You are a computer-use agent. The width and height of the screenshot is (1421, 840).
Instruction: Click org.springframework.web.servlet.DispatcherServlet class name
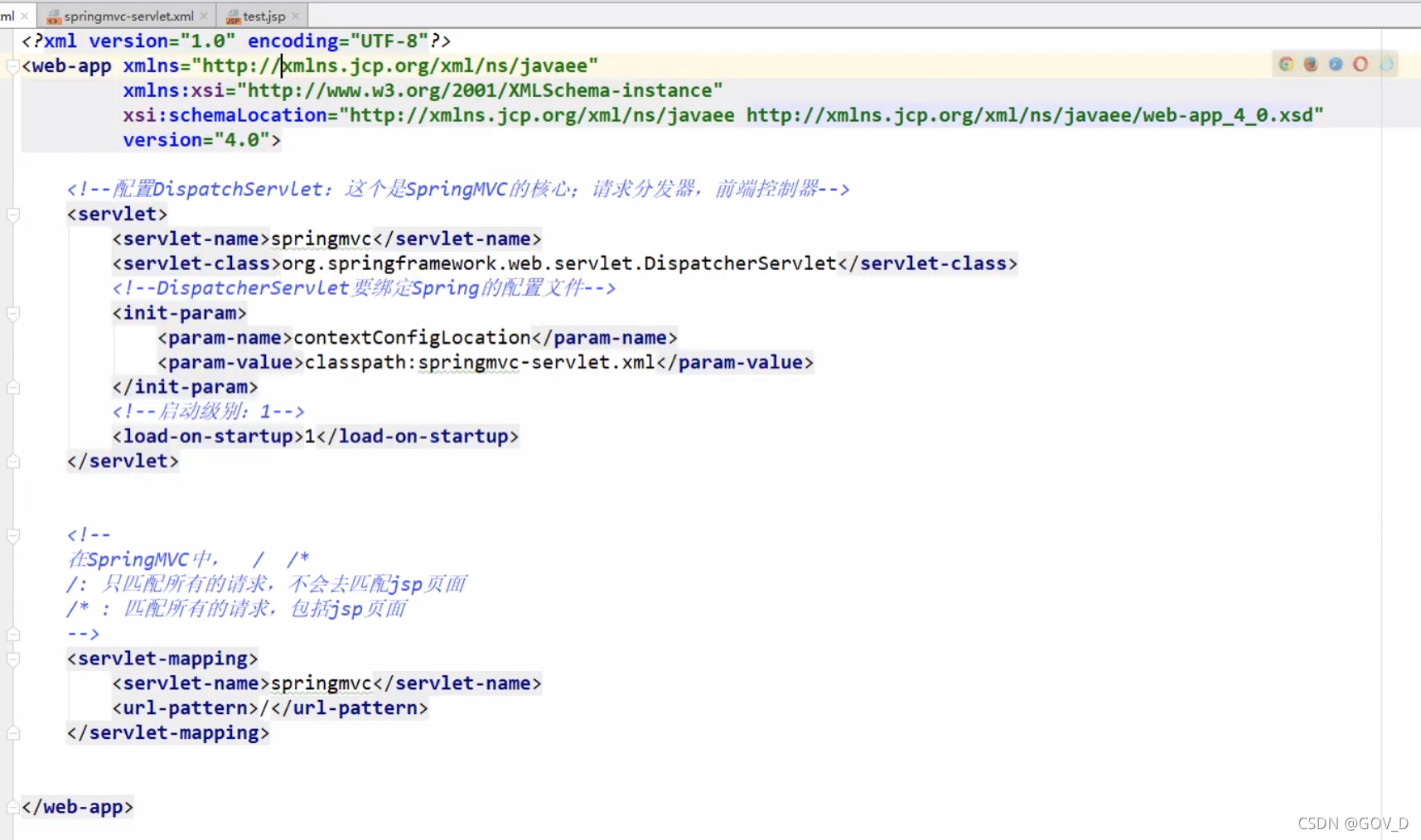[x=559, y=263]
